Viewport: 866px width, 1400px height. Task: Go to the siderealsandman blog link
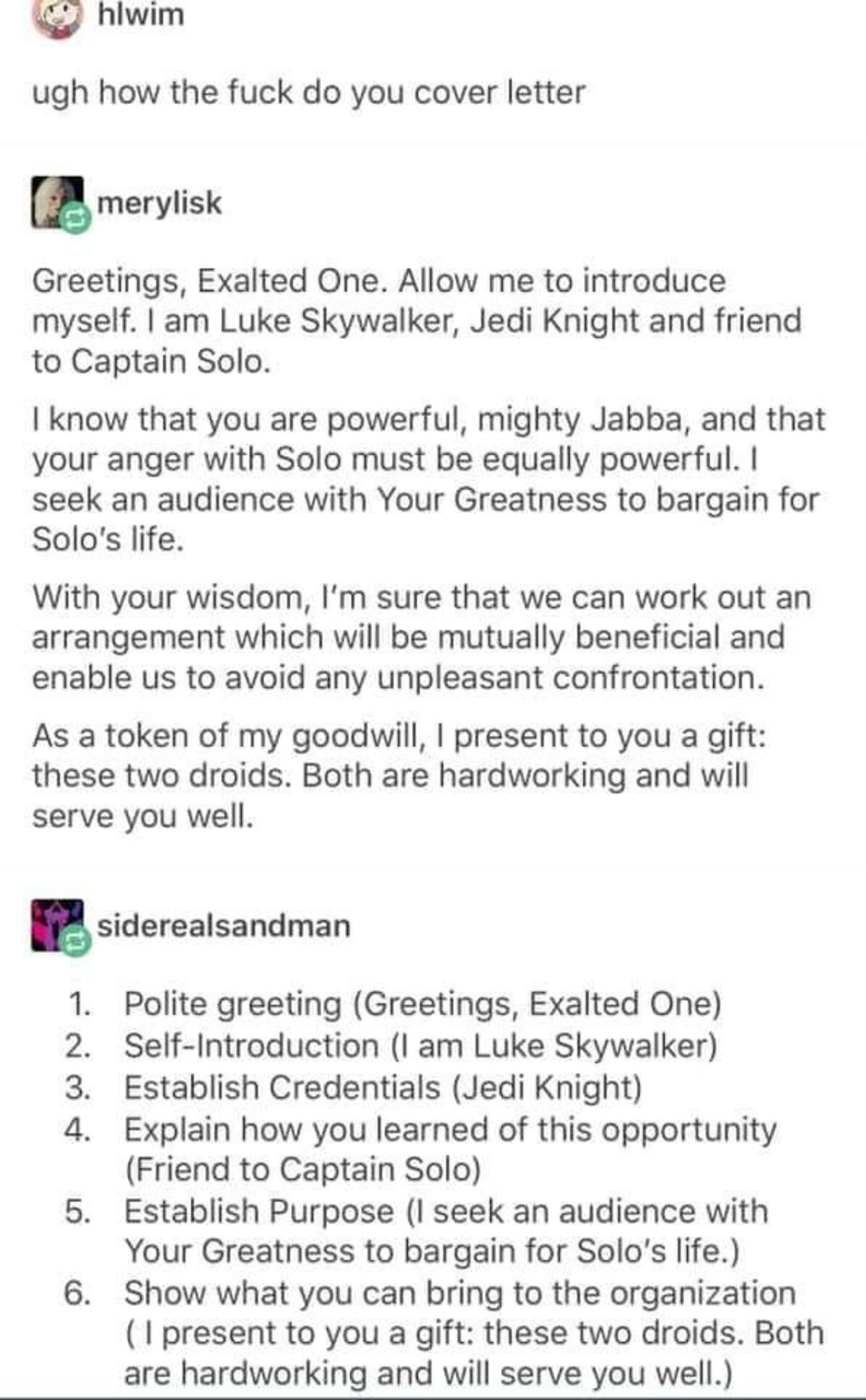click(224, 926)
